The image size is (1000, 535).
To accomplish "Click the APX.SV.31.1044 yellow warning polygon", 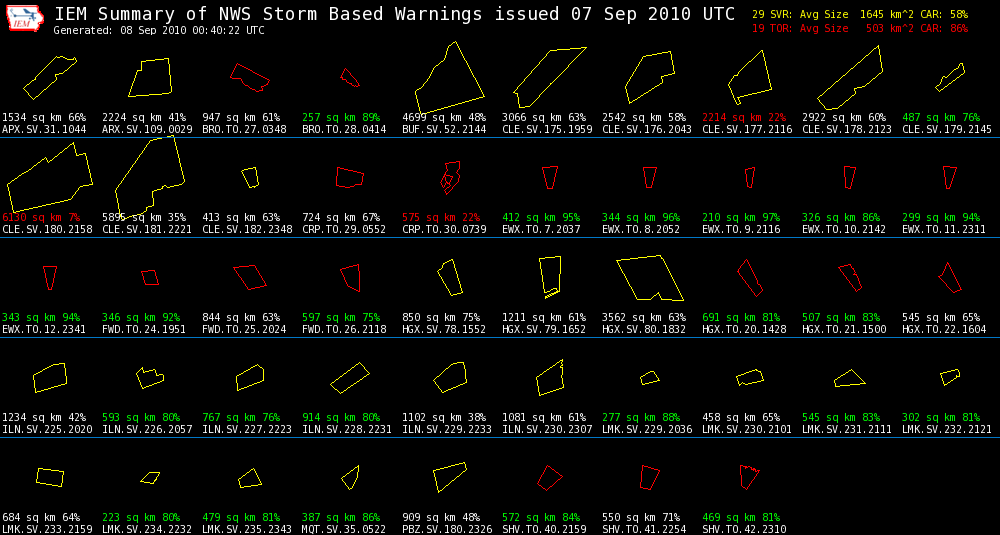I will (50, 77).
